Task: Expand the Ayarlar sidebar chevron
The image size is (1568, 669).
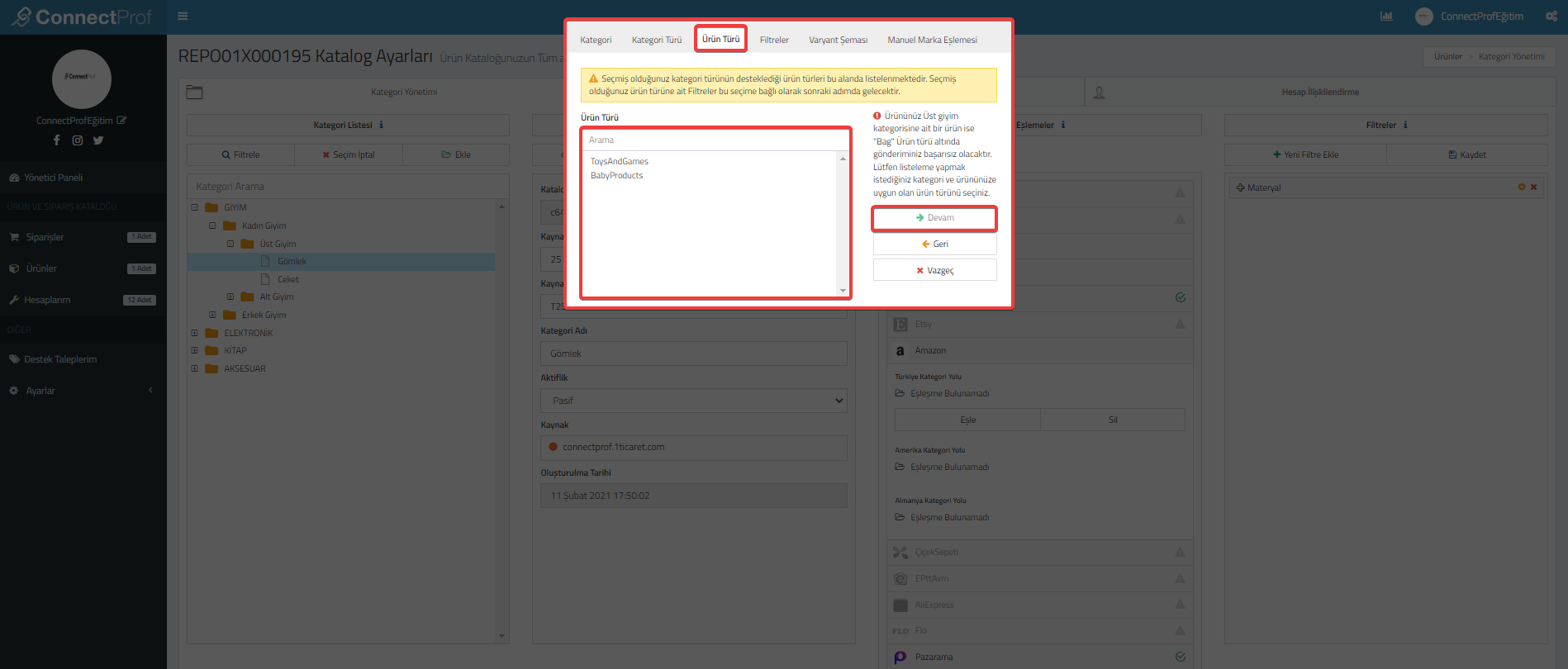Action: pyautogui.click(x=150, y=391)
